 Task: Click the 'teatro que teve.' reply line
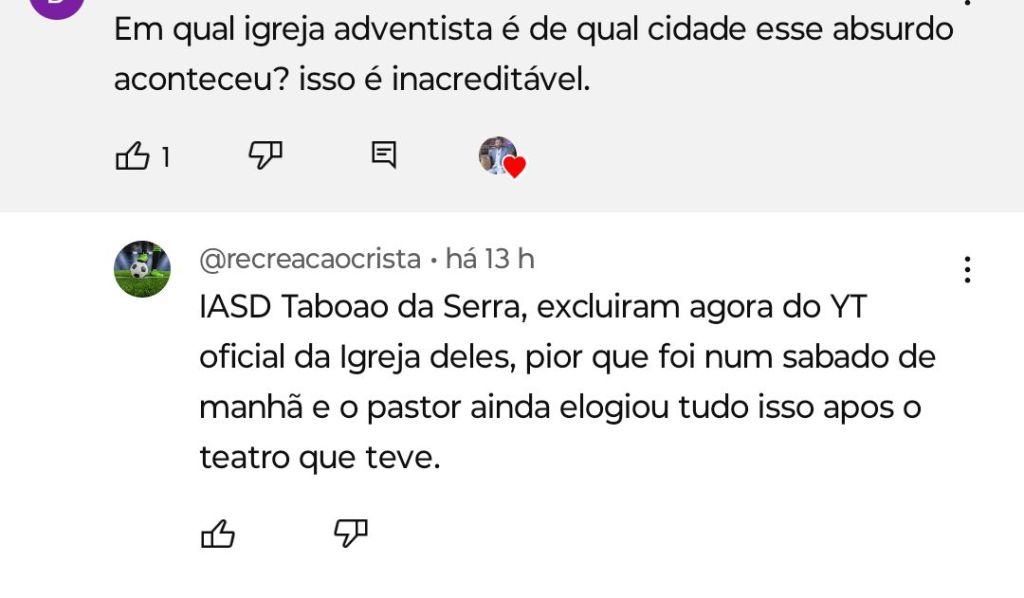319,457
